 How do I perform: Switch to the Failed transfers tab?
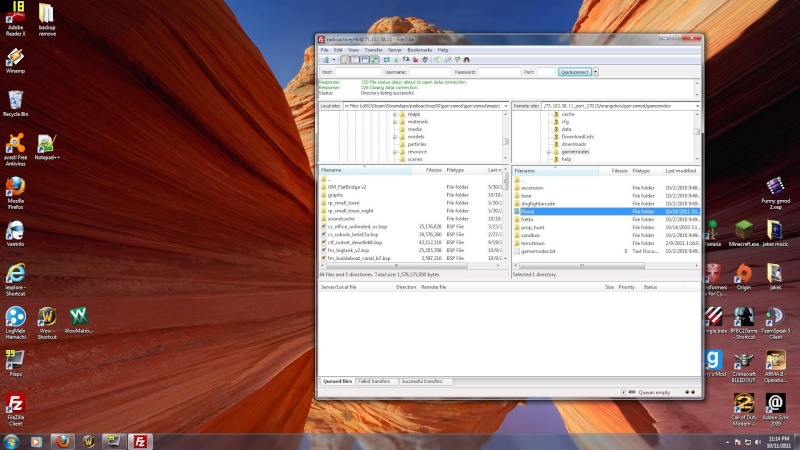[x=375, y=381]
